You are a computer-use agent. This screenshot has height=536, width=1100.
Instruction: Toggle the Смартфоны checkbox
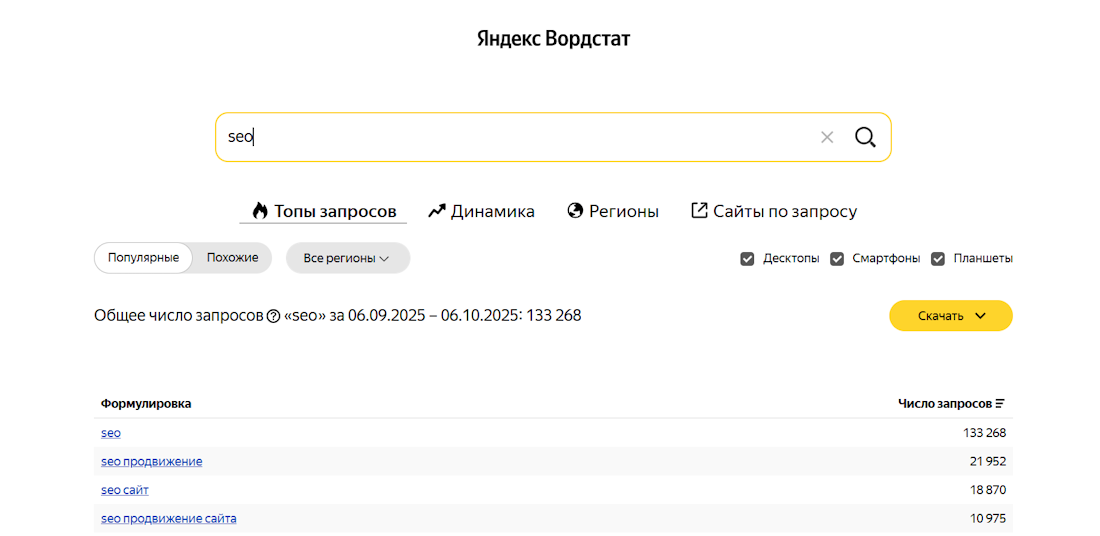click(837, 258)
